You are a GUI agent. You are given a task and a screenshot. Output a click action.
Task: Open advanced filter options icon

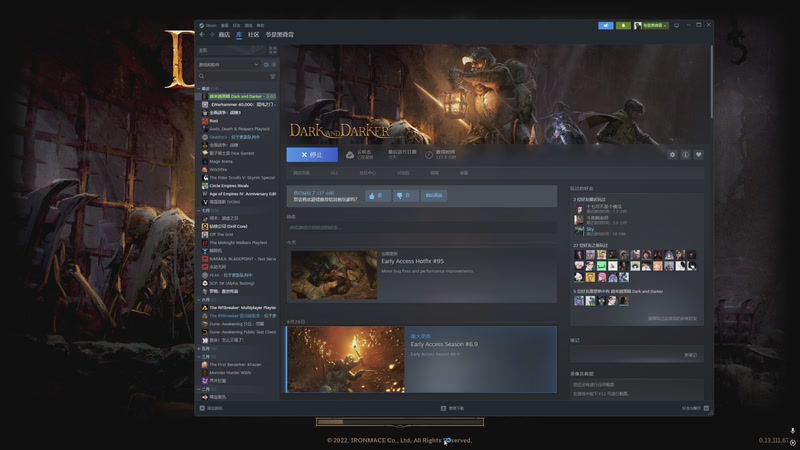(x=273, y=77)
